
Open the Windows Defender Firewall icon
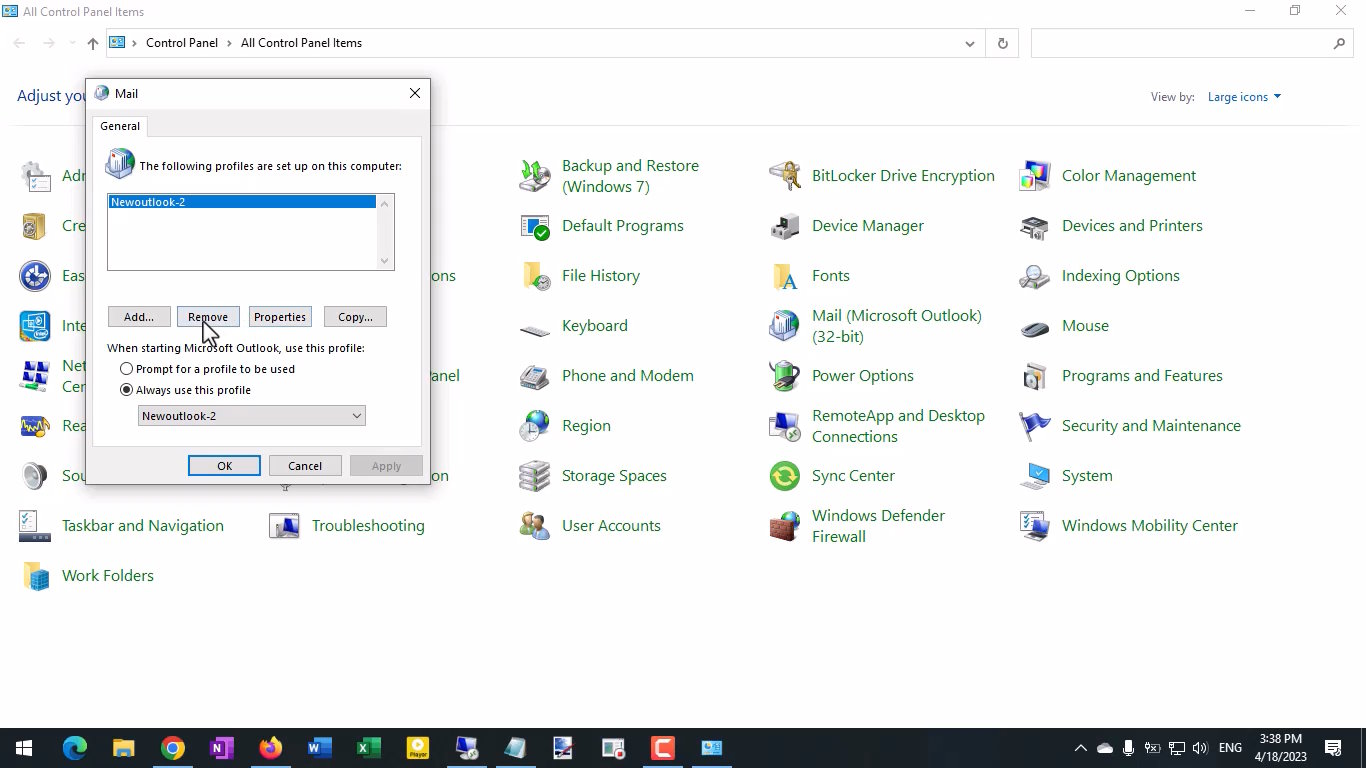785,526
